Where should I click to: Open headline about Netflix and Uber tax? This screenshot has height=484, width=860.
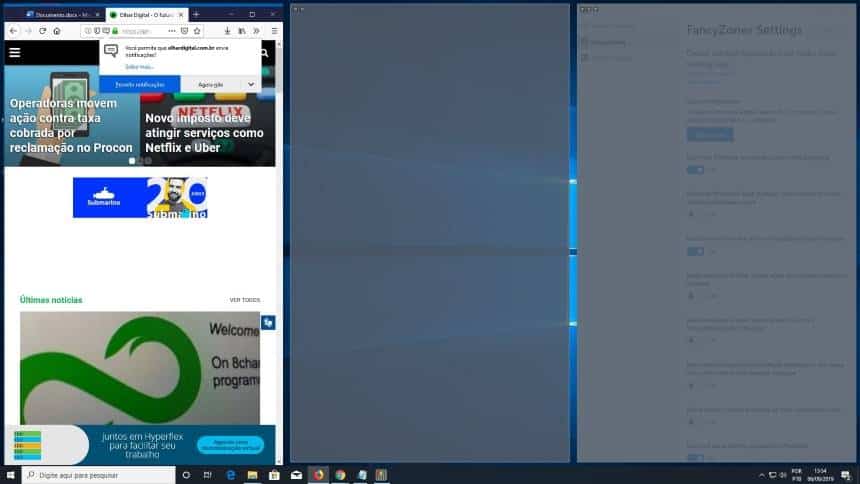pos(204,133)
